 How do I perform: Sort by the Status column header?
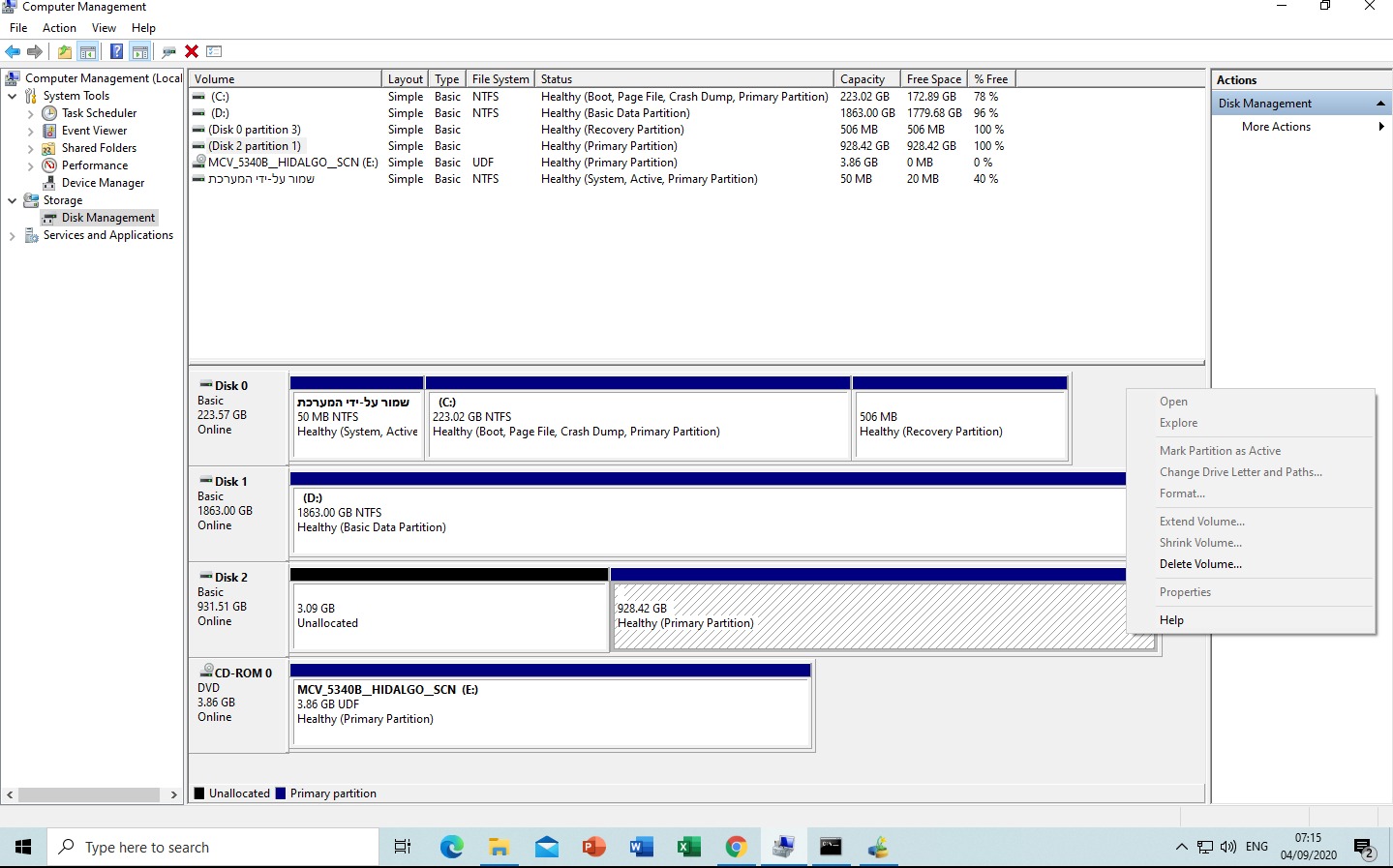[x=684, y=79]
